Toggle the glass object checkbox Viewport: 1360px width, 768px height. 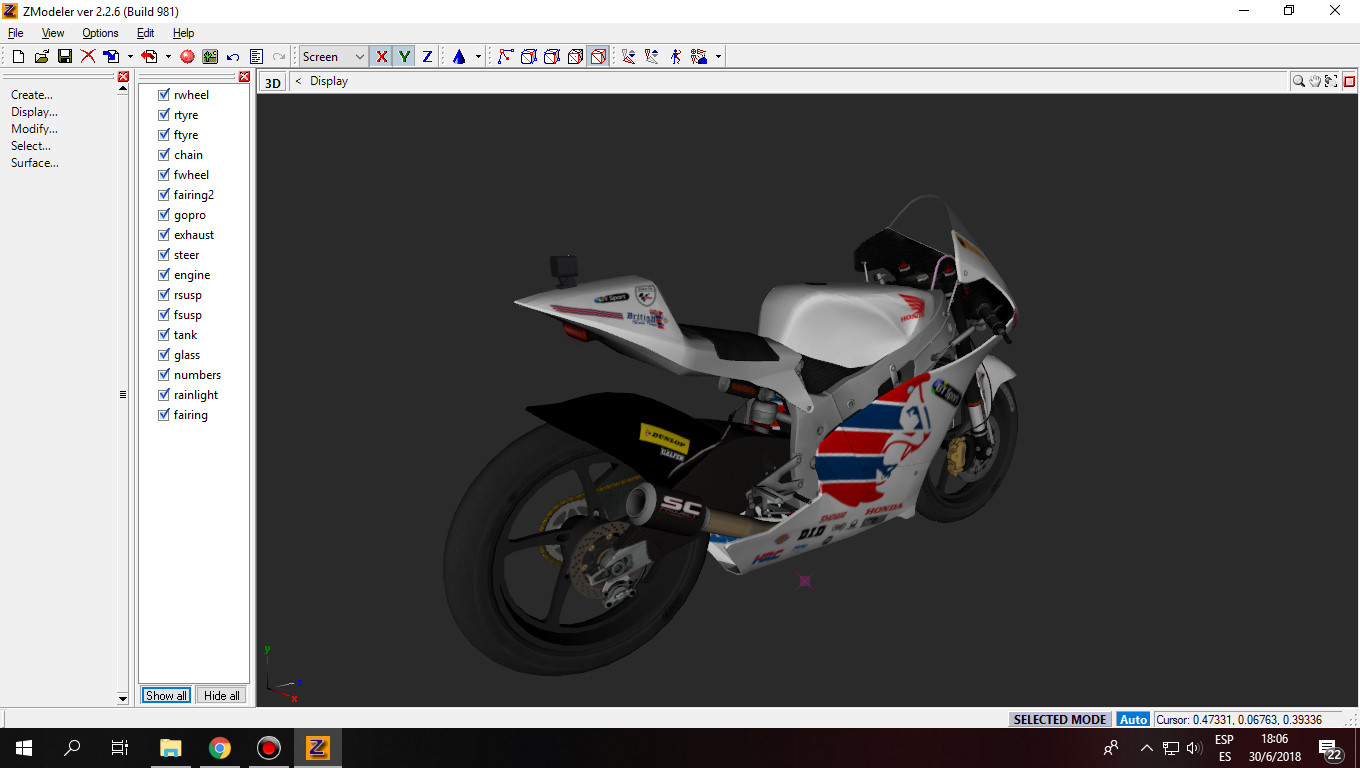click(164, 355)
